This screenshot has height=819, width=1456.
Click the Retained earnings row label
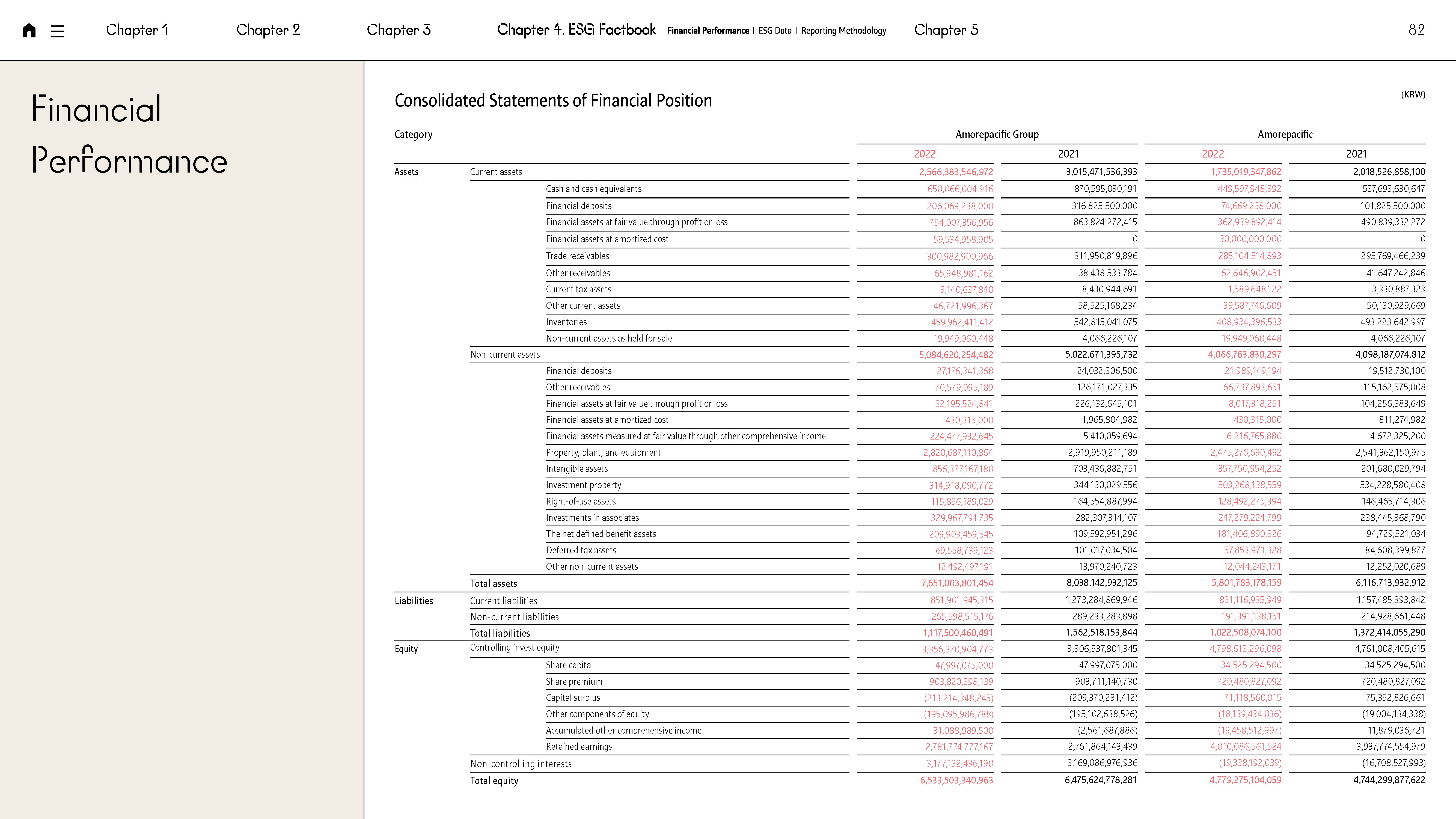click(x=579, y=747)
